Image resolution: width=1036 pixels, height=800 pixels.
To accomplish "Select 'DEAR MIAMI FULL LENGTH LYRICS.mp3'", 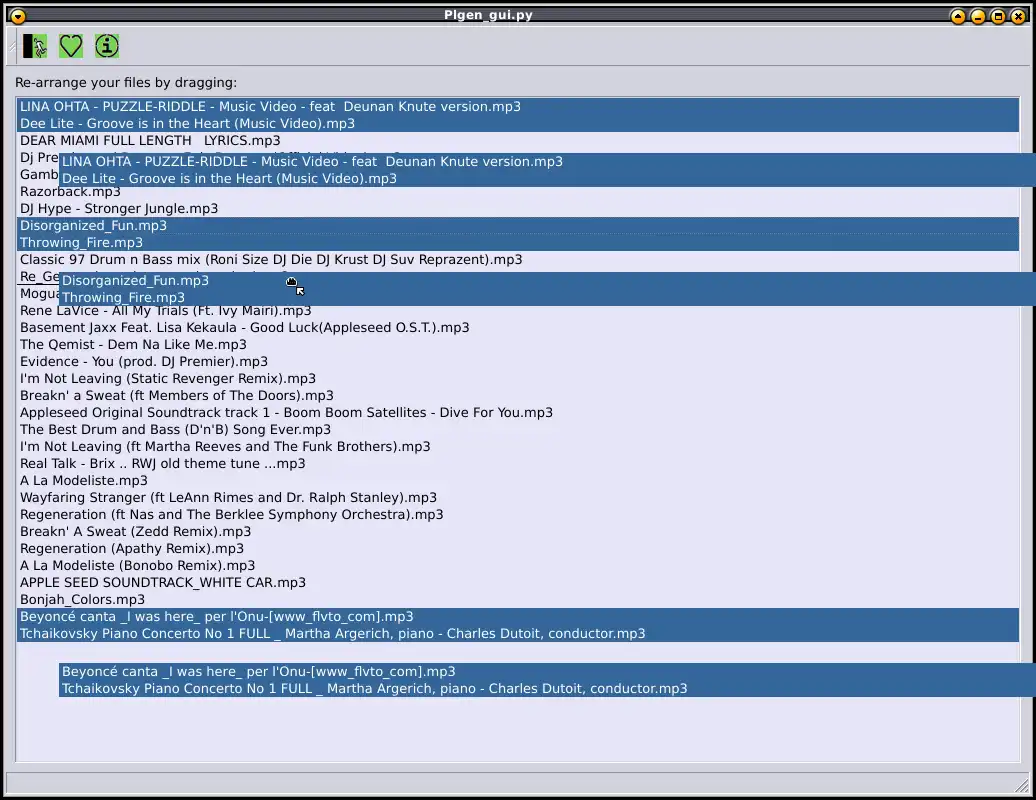I will point(518,141).
